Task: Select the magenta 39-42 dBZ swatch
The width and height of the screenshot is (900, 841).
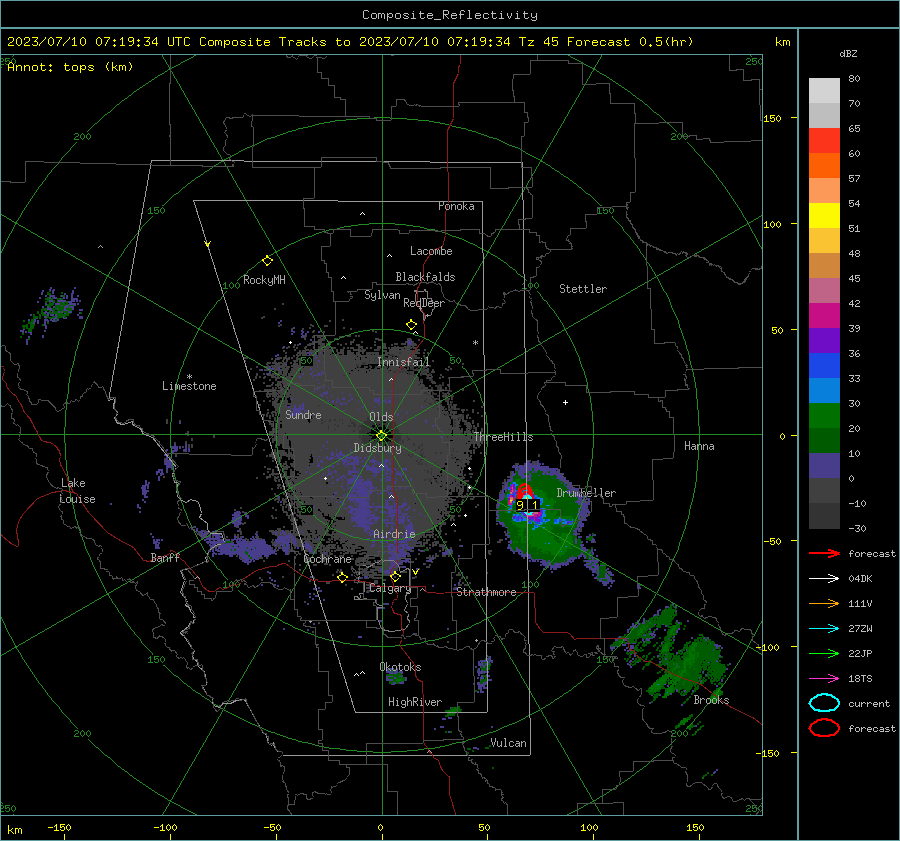Action: click(824, 316)
